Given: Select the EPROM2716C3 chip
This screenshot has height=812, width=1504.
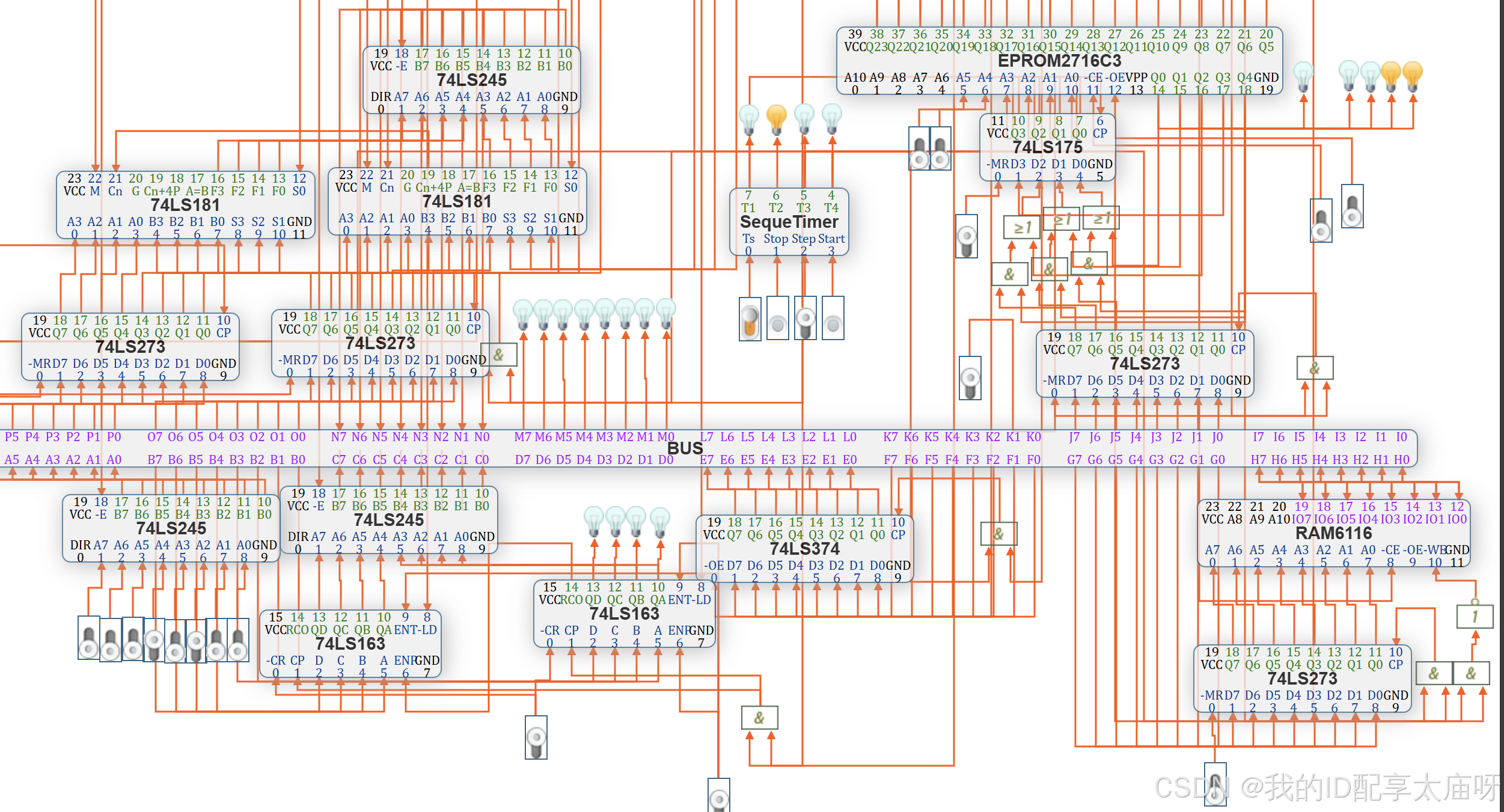Looking at the screenshot, I should pos(1059,61).
